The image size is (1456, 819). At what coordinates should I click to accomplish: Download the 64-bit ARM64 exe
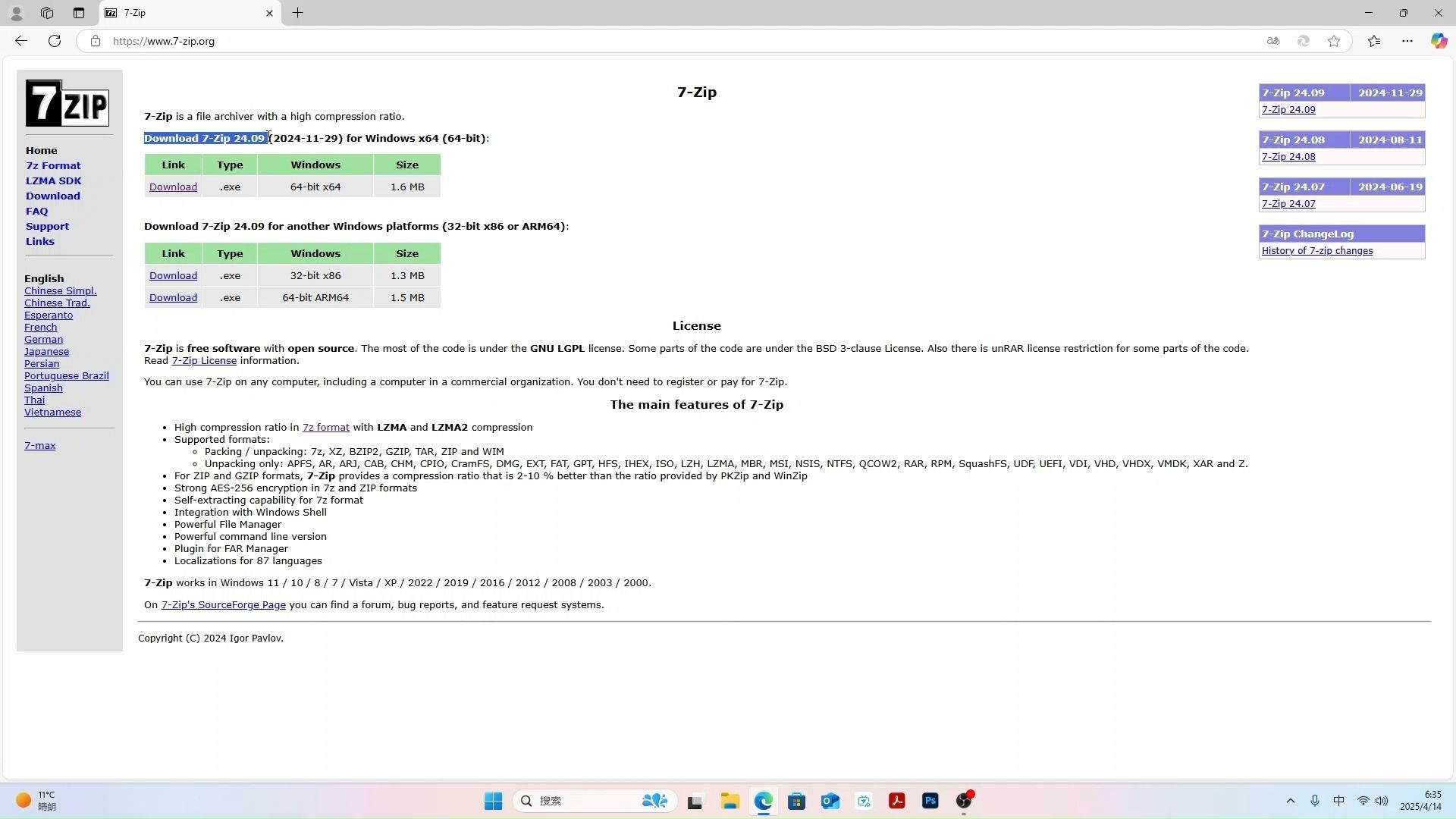(173, 297)
